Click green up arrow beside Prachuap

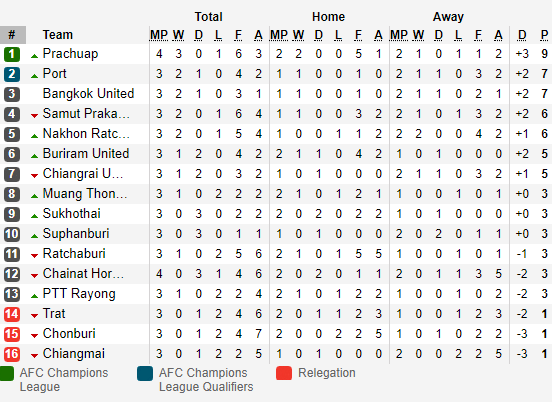(x=34, y=56)
